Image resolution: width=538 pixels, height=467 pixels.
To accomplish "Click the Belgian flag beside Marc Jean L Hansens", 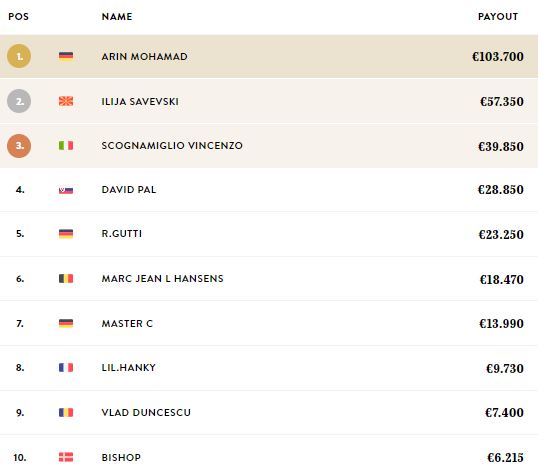I will [x=66, y=278].
